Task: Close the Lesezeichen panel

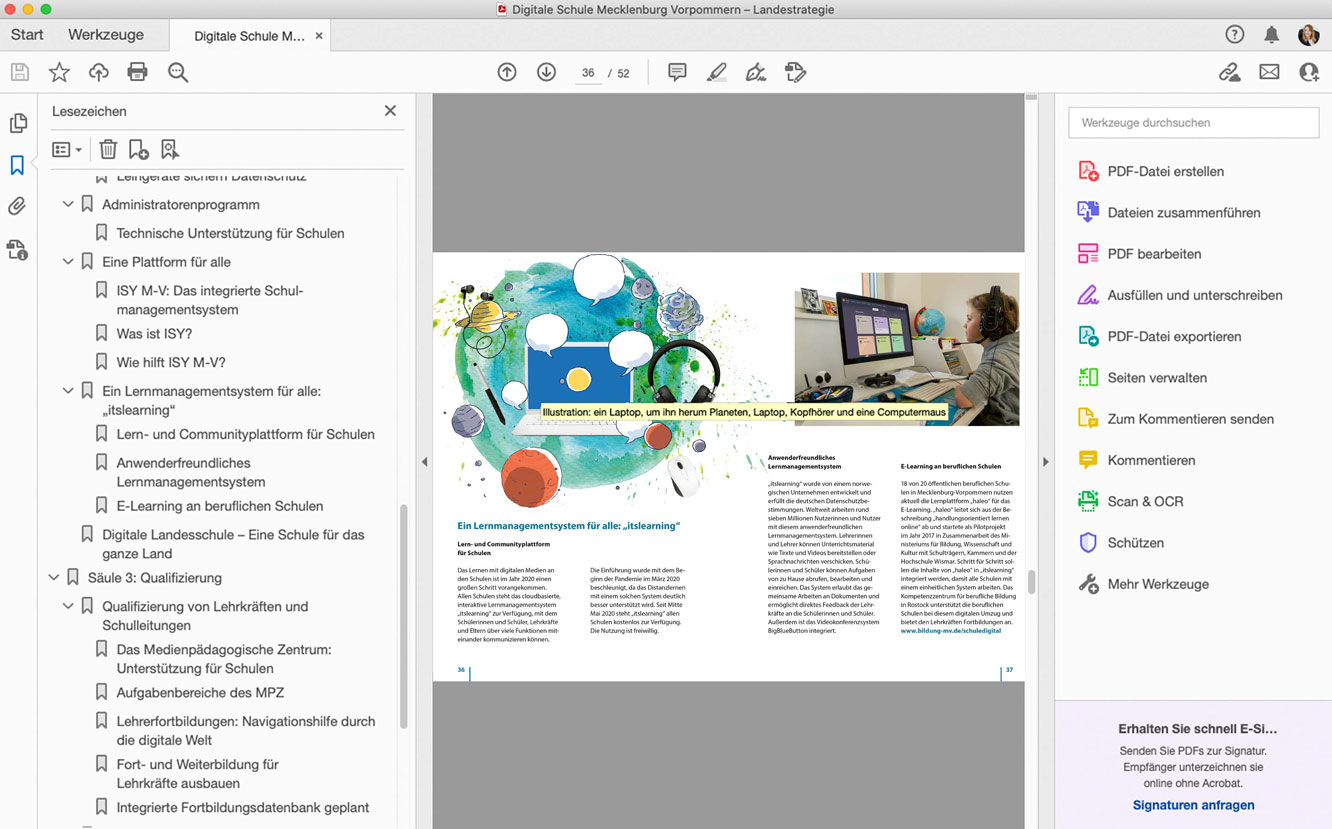Action: 390,111
